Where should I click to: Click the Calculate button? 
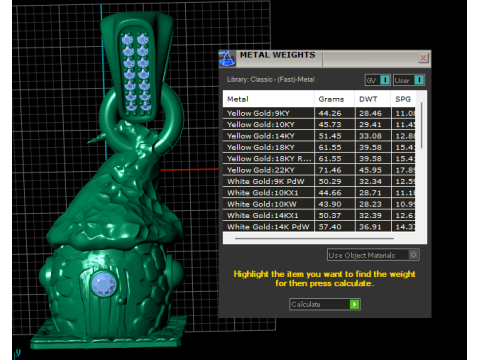coord(325,304)
